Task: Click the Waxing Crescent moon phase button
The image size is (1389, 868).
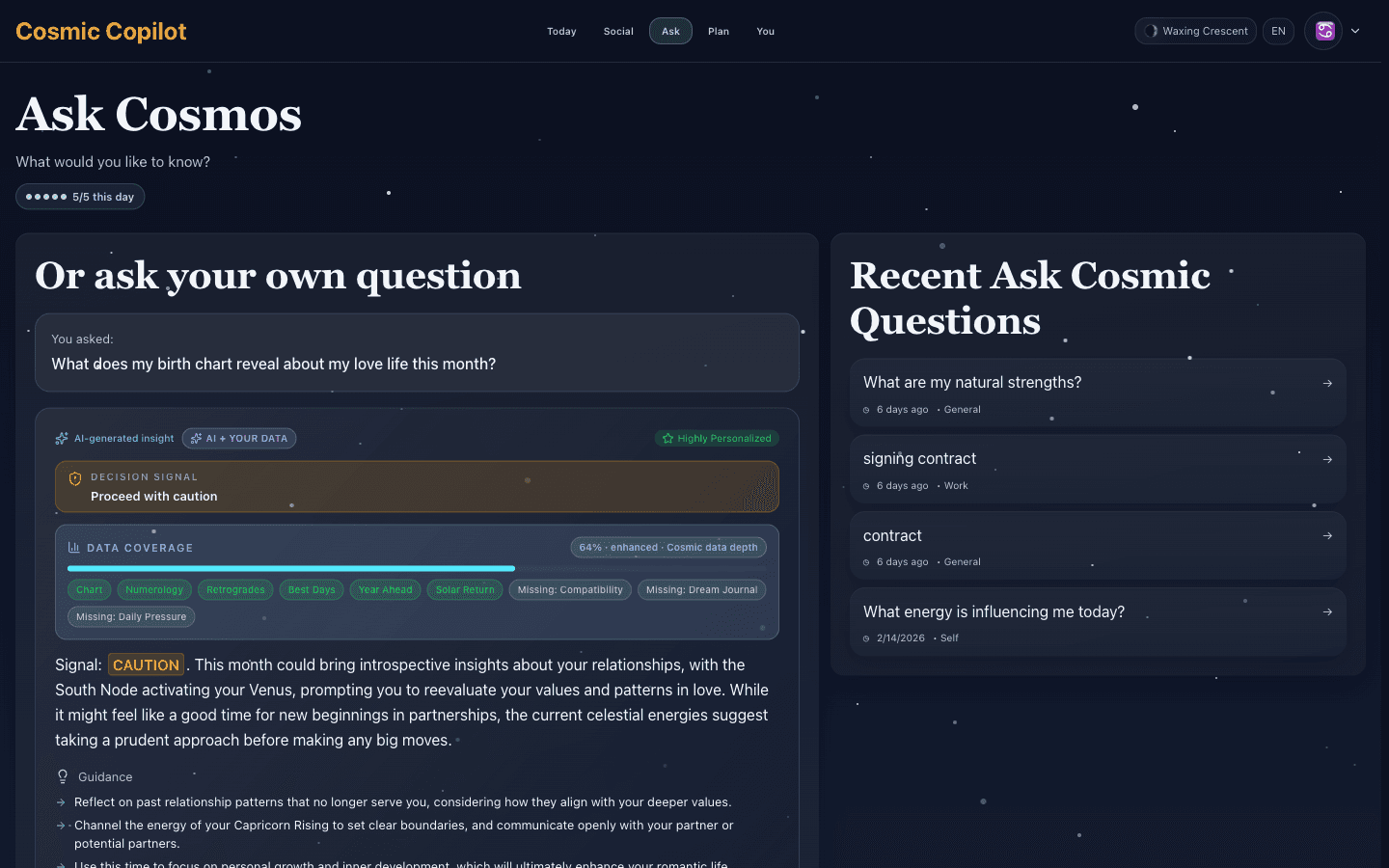Action: pyautogui.click(x=1195, y=31)
